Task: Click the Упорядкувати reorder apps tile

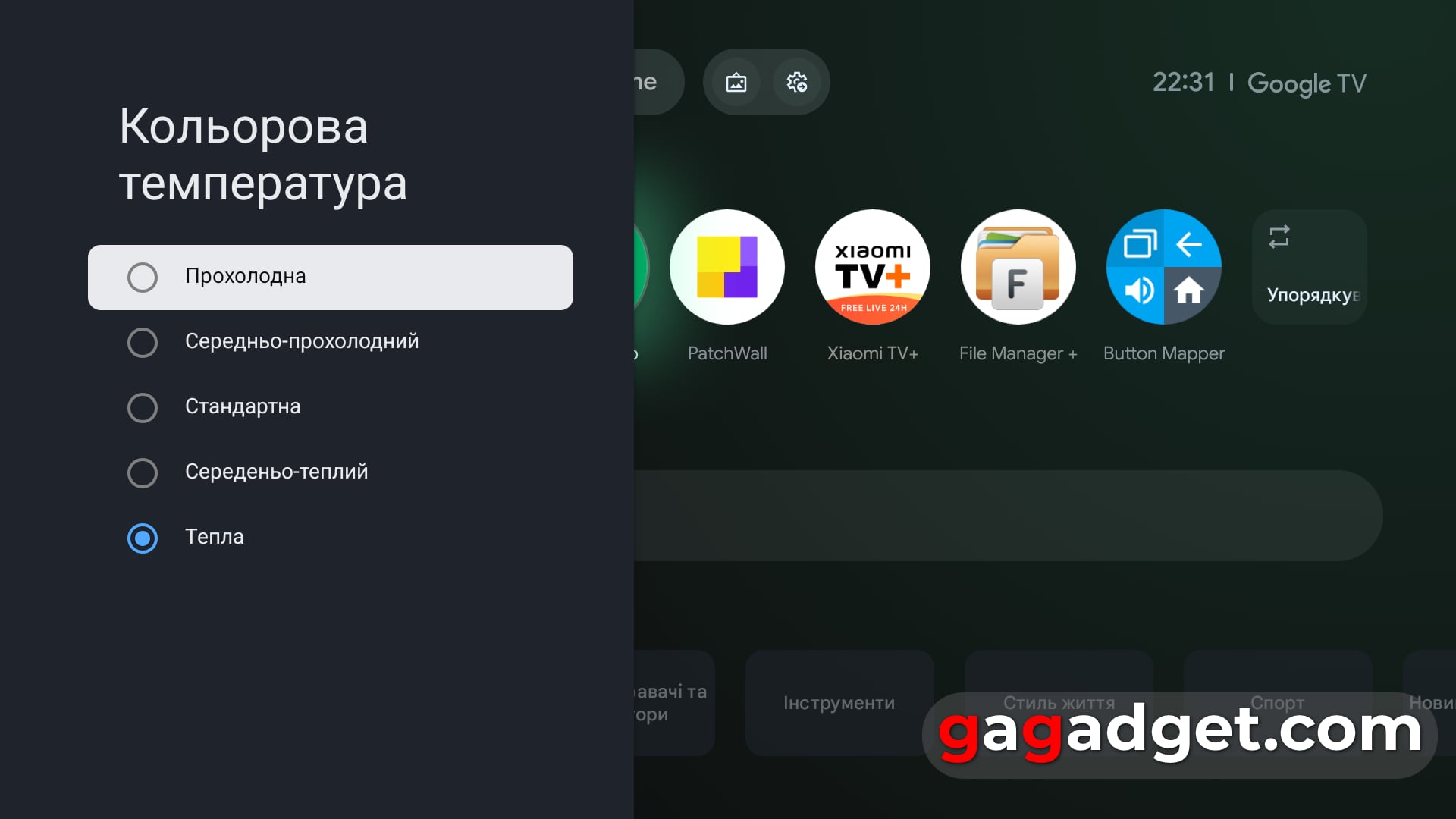Action: 1310,267
